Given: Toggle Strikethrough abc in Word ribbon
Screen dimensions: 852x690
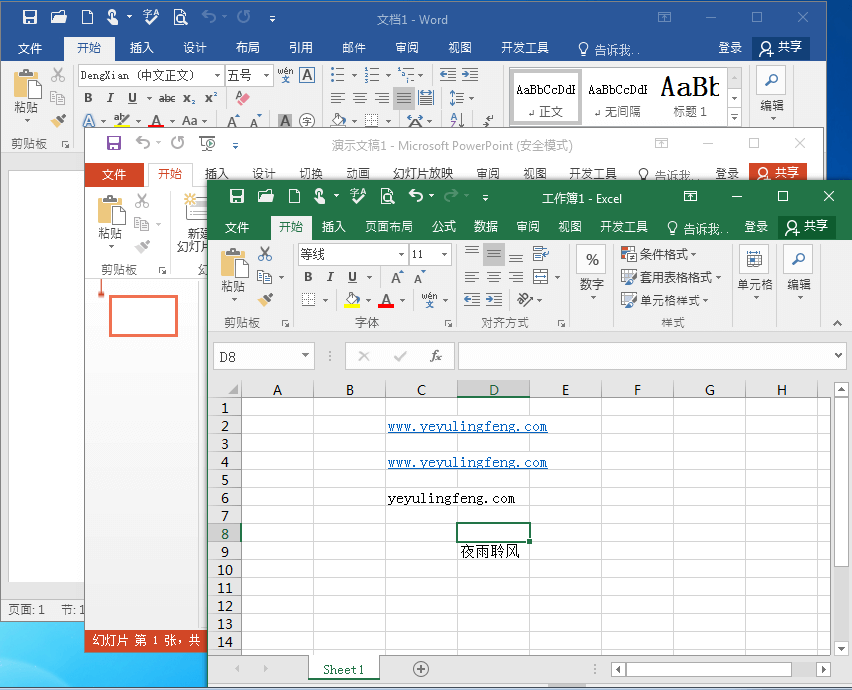Looking at the screenshot, I should pos(167,98).
